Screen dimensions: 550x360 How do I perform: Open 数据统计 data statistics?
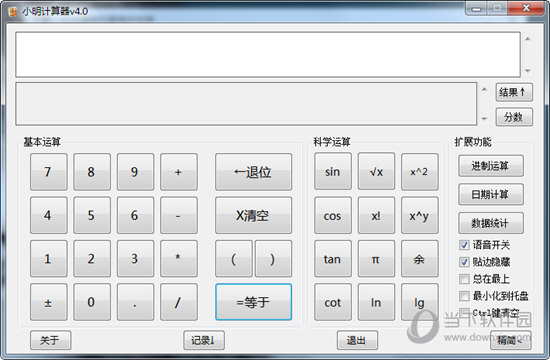[491, 222]
